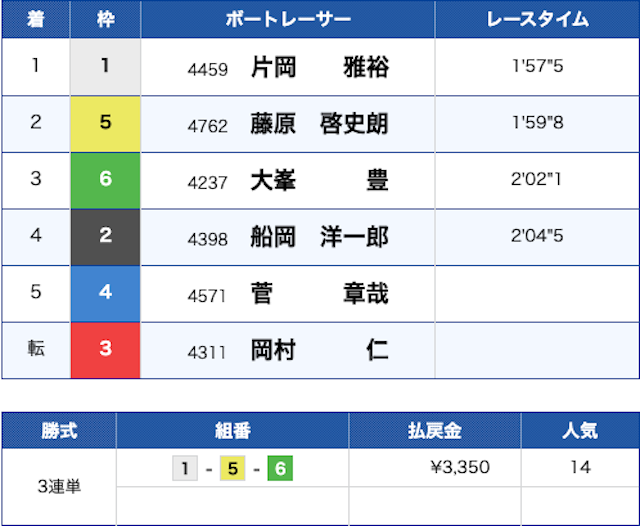The image size is (640, 526).
Task: Click the ボートレーサー column header
Action: pos(287,20)
